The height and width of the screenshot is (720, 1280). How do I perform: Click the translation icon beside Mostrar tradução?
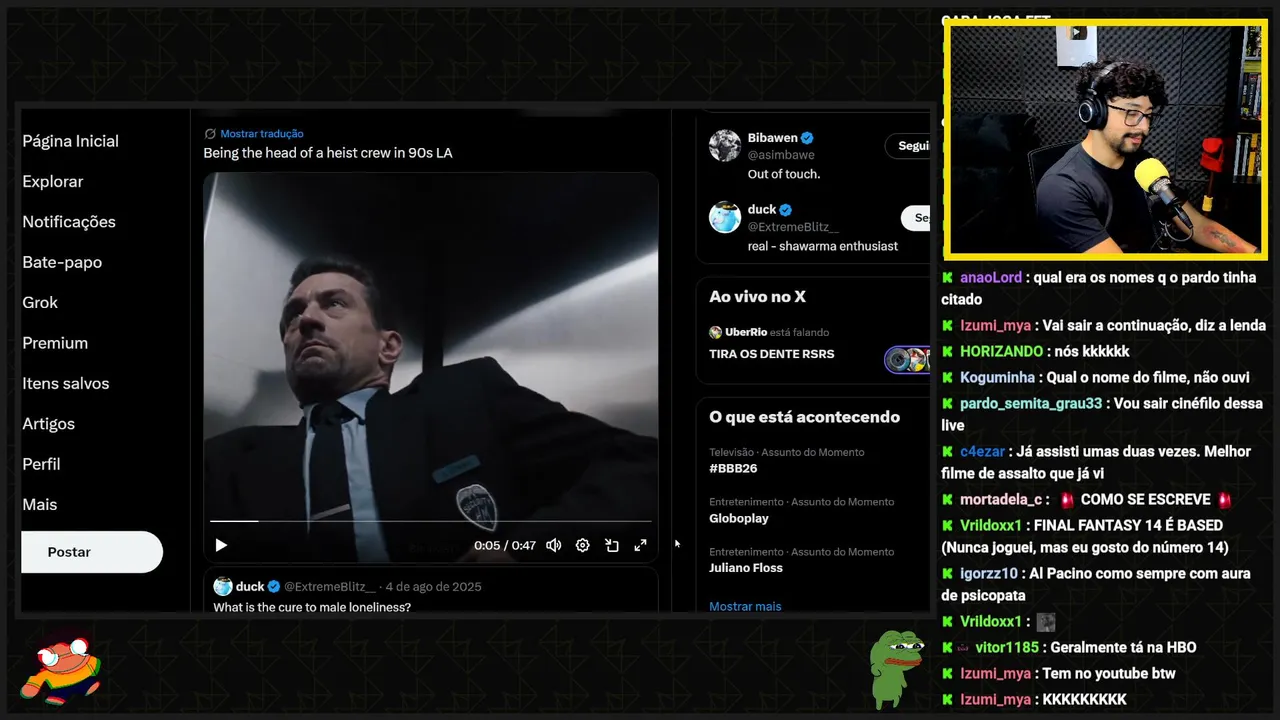click(210, 134)
